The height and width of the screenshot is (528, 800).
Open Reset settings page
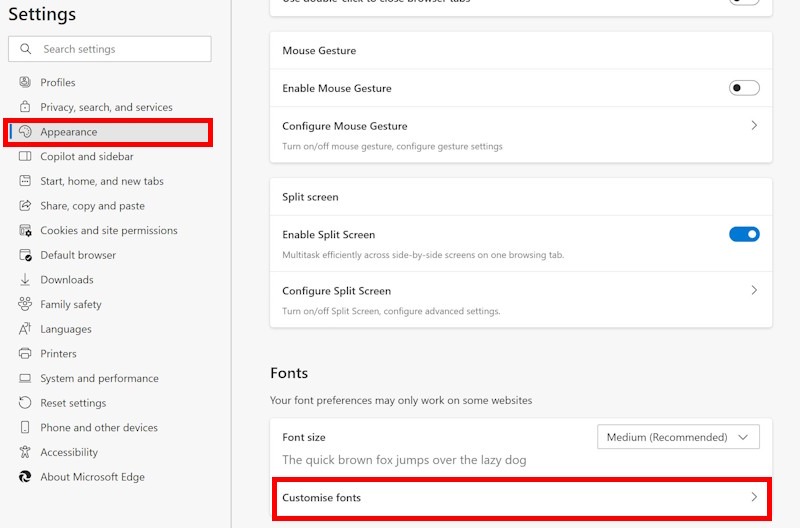click(73, 403)
